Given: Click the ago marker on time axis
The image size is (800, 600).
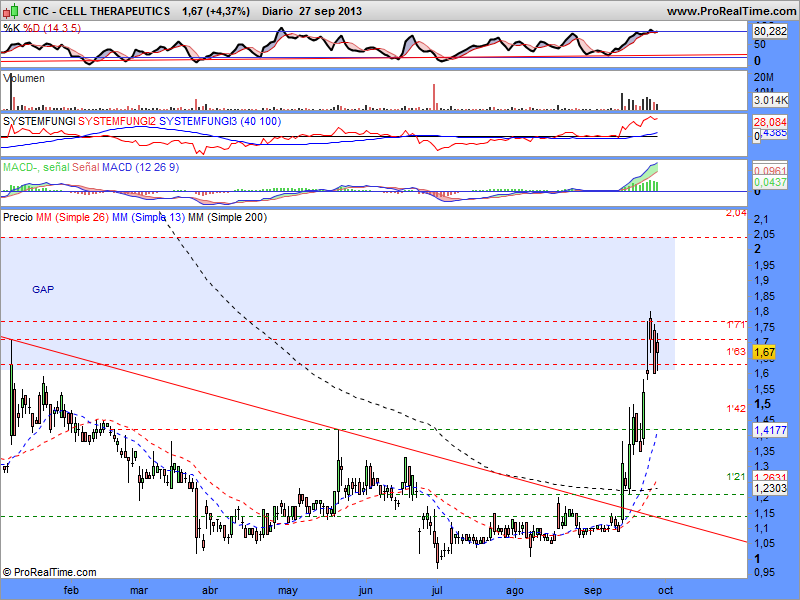Looking at the screenshot, I should pyautogui.click(x=515, y=591).
